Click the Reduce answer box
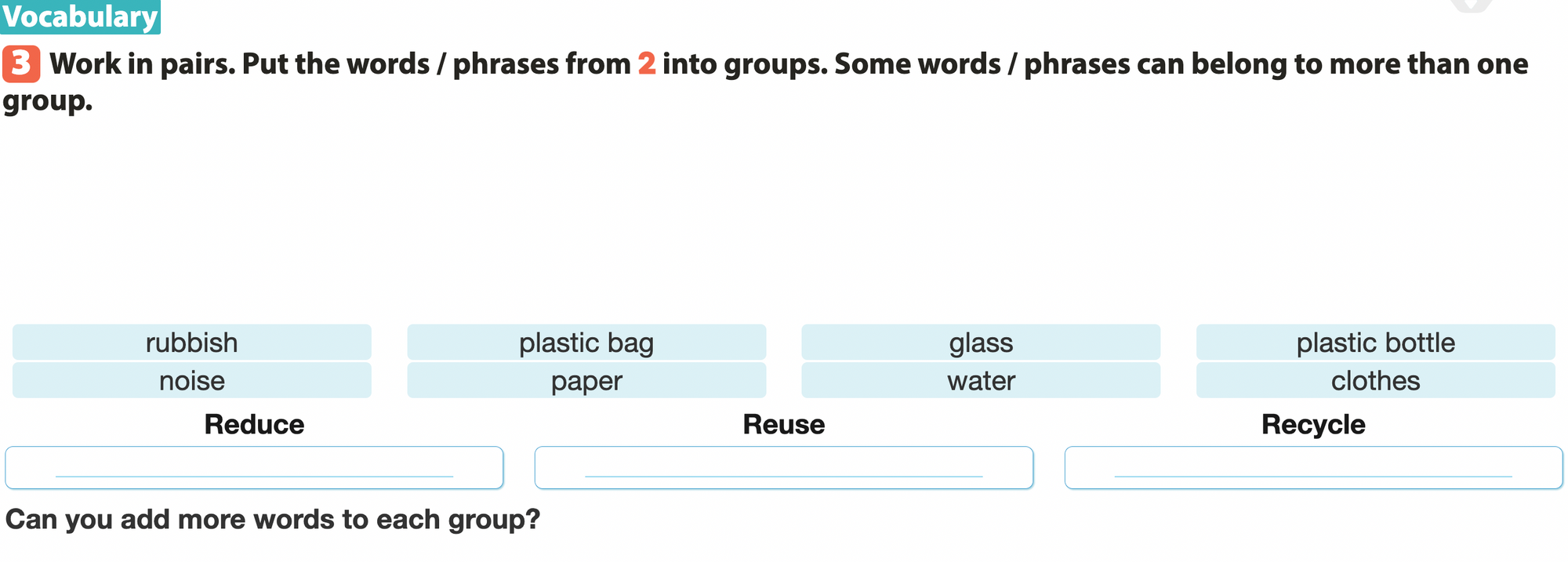 click(x=254, y=467)
